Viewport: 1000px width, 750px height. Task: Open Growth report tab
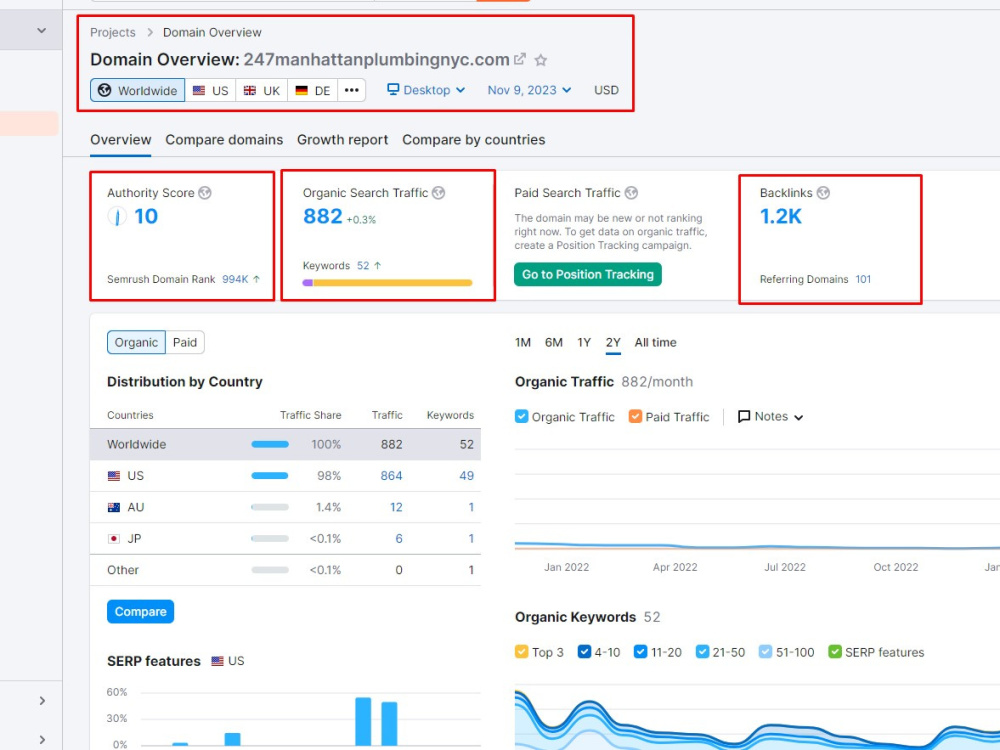pos(342,140)
